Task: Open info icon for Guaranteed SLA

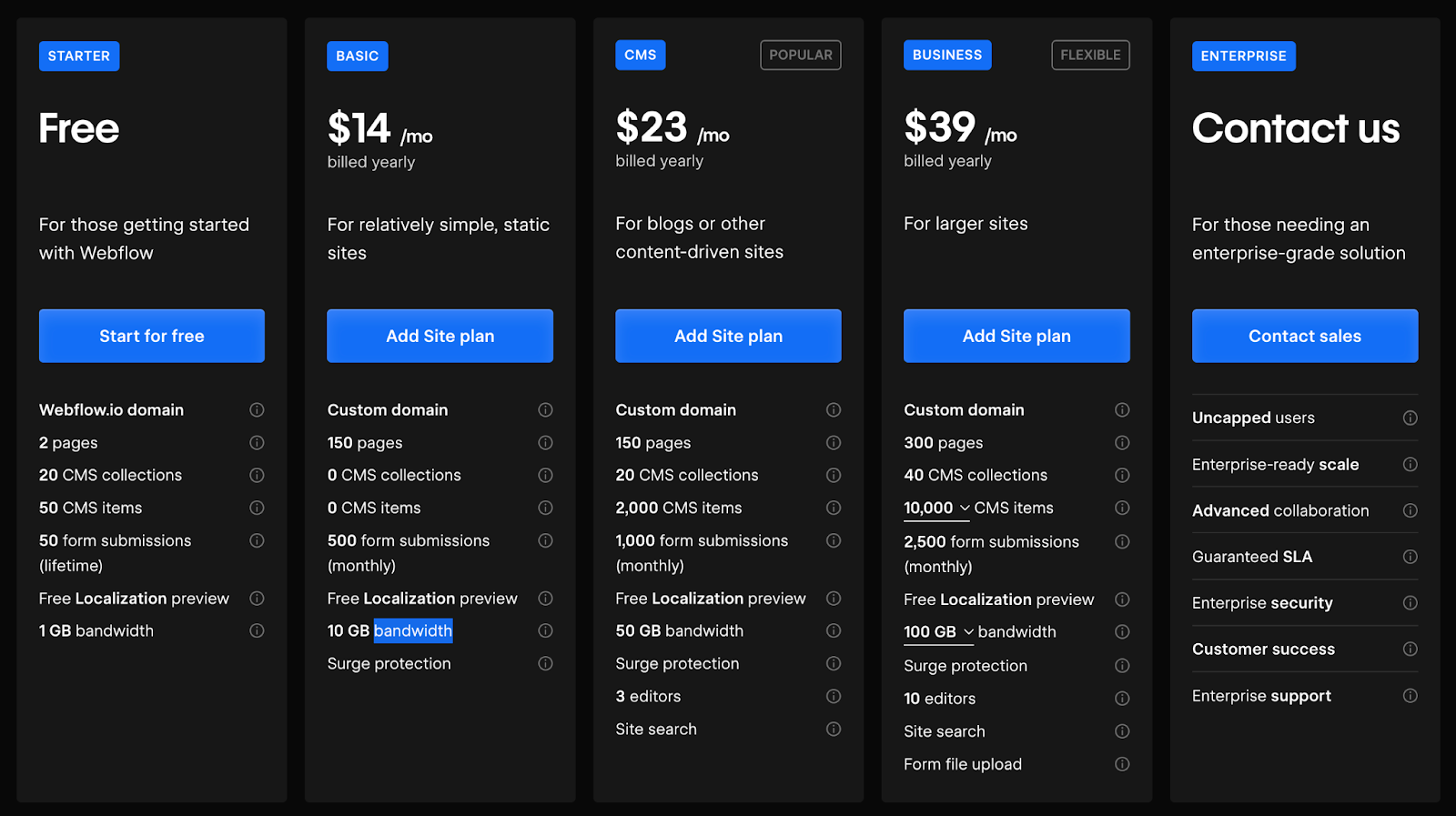Action: click(1410, 557)
